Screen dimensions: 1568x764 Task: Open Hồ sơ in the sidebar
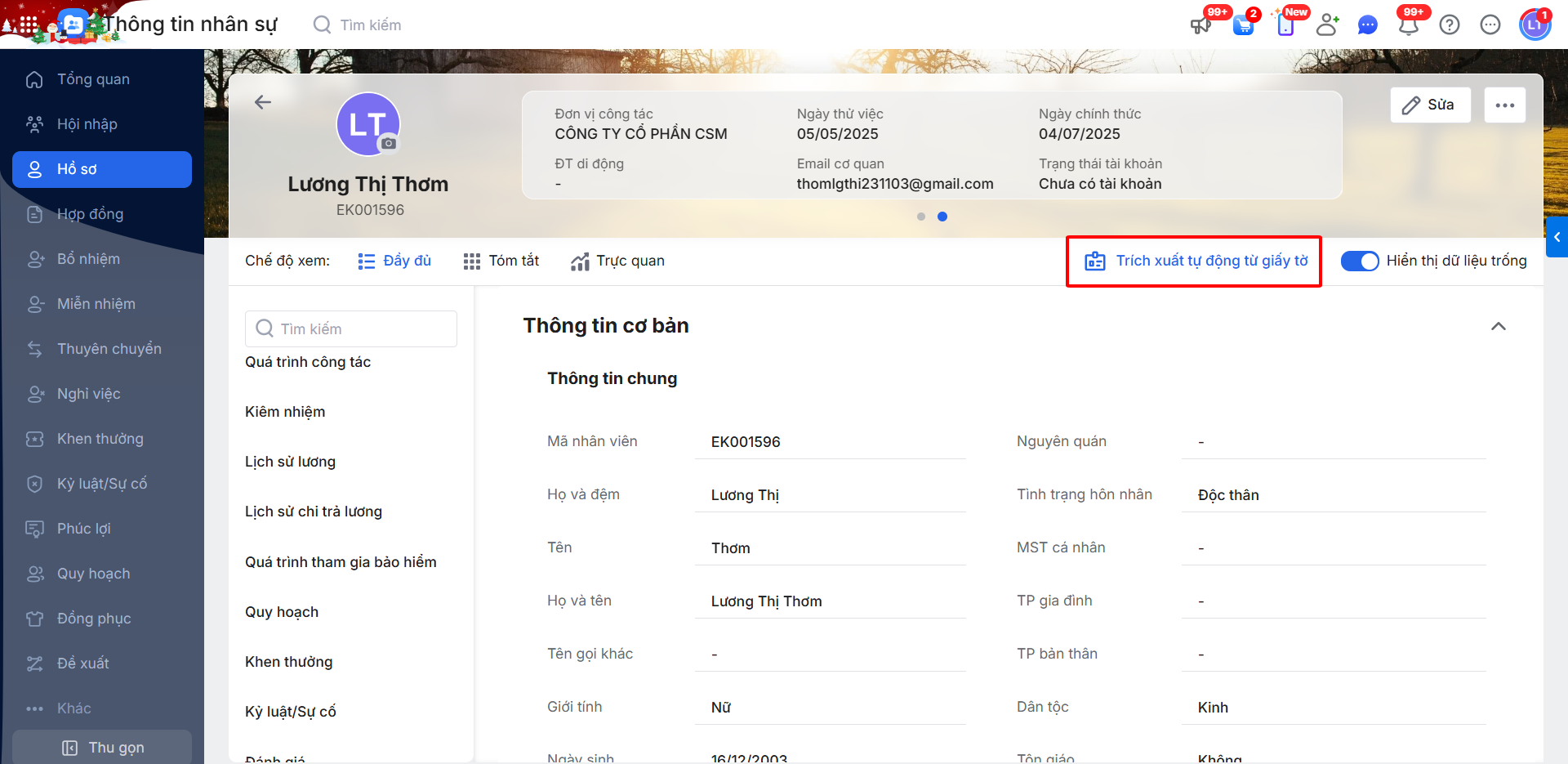102,169
